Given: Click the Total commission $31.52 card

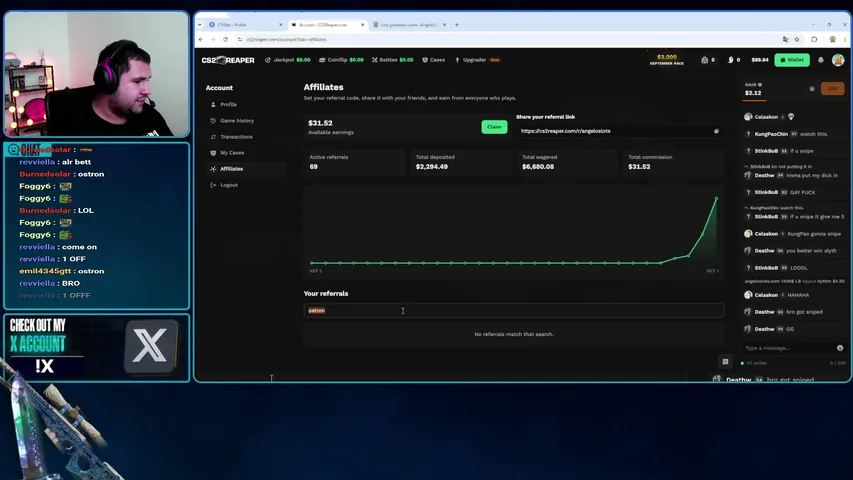Looking at the screenshot, I should click(673, 162).
